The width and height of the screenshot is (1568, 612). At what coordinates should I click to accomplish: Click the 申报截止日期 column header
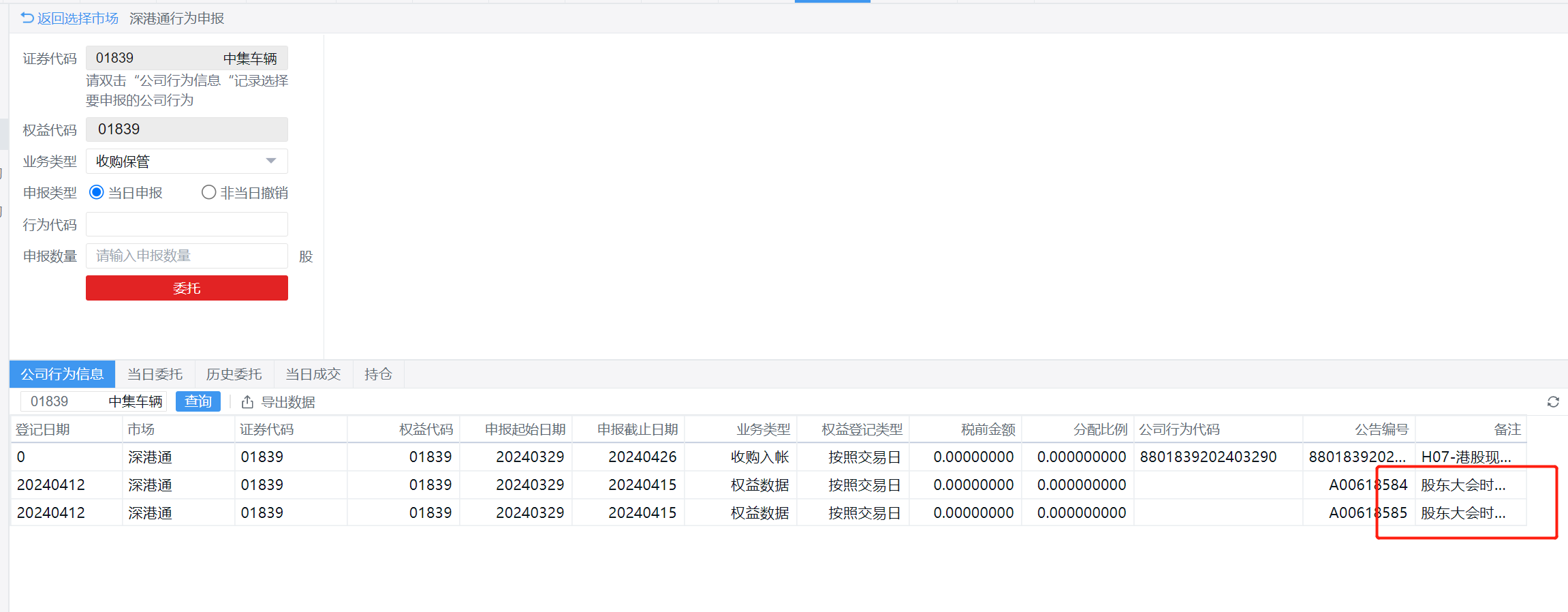(629, 429)
